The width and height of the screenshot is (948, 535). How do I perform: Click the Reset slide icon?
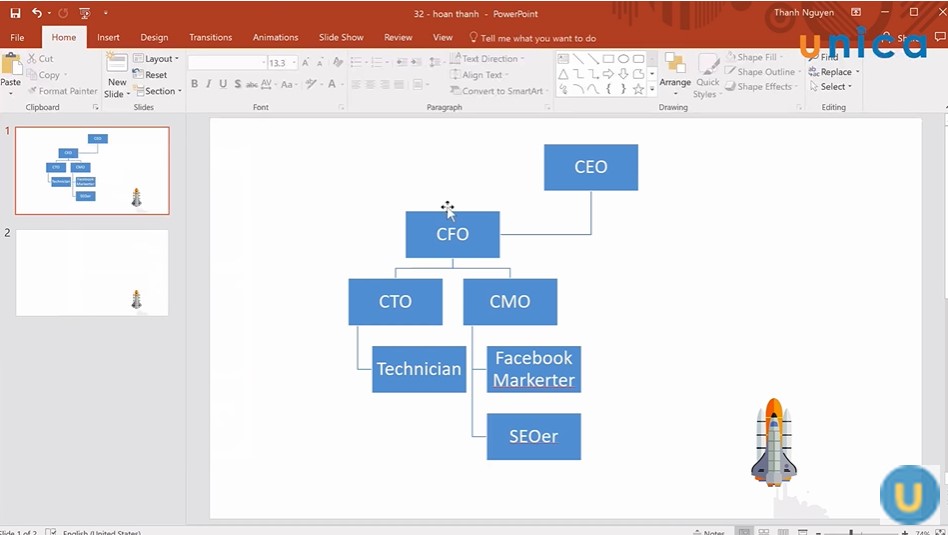(150, 75)
